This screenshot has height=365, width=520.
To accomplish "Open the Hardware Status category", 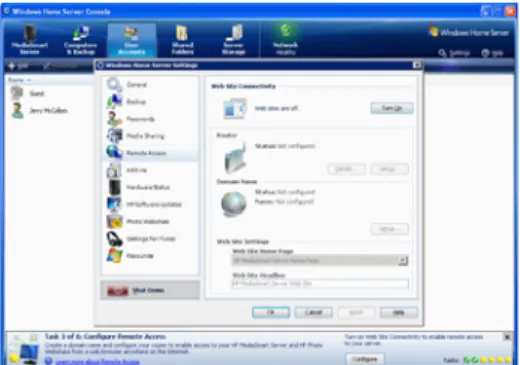I will coord(150,187).
